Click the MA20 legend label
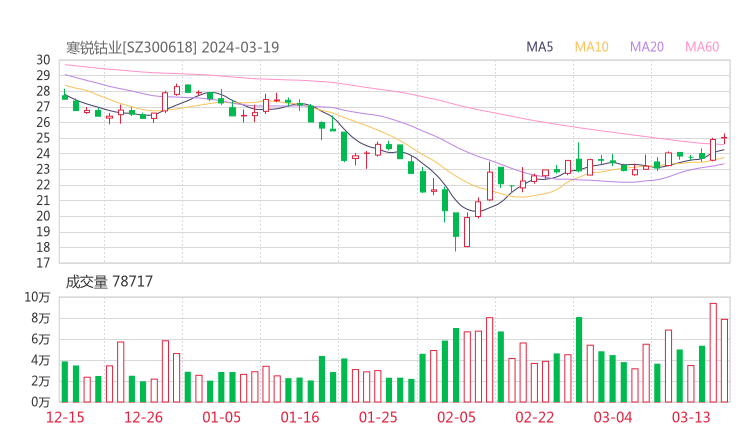 pyautogui.click(x=647, y=47)
